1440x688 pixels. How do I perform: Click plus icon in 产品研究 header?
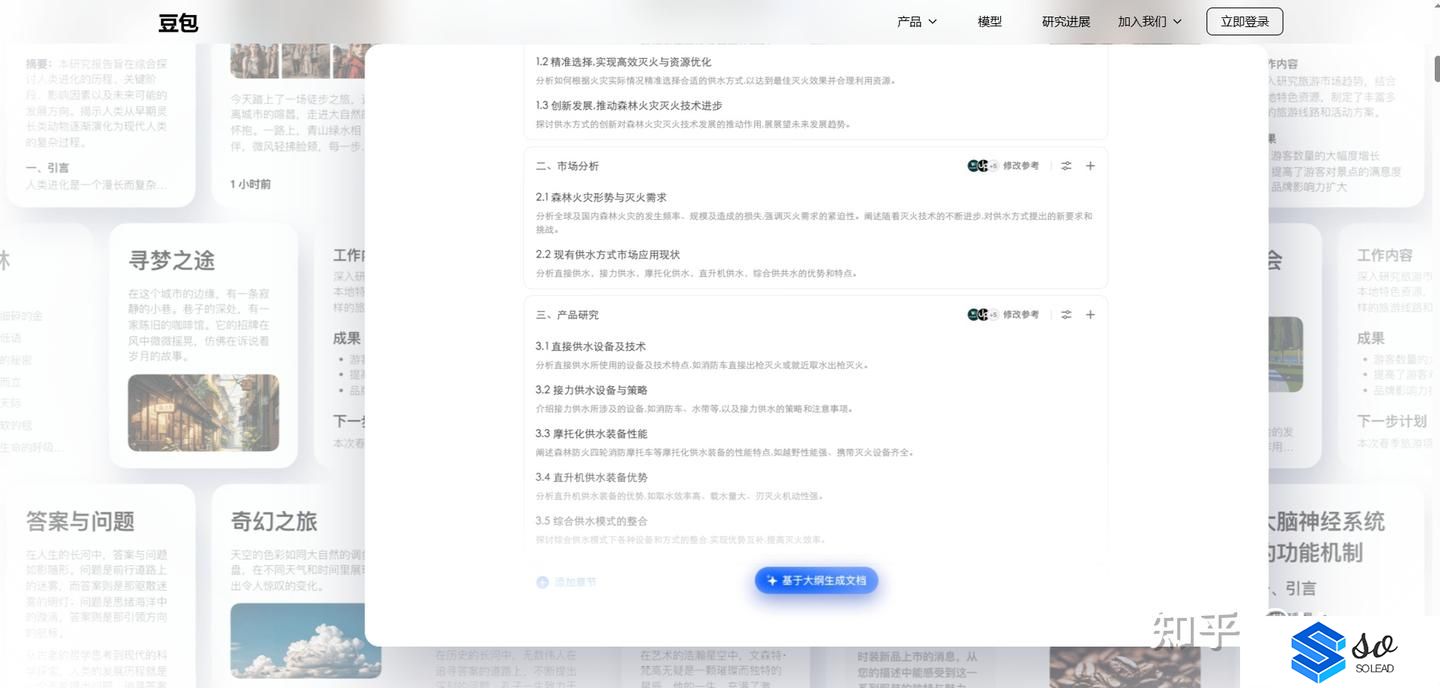click(1091, 315)
